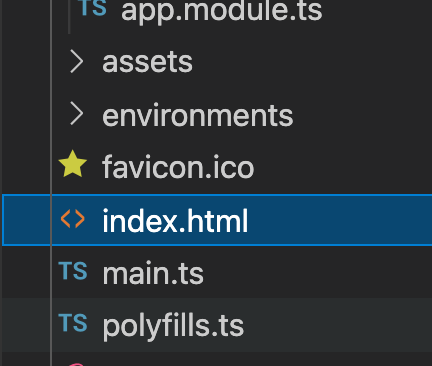The width and height of the screenshot is (432, 366).
Task: Click empty space in highlighted index.html row
Action: 340,220
